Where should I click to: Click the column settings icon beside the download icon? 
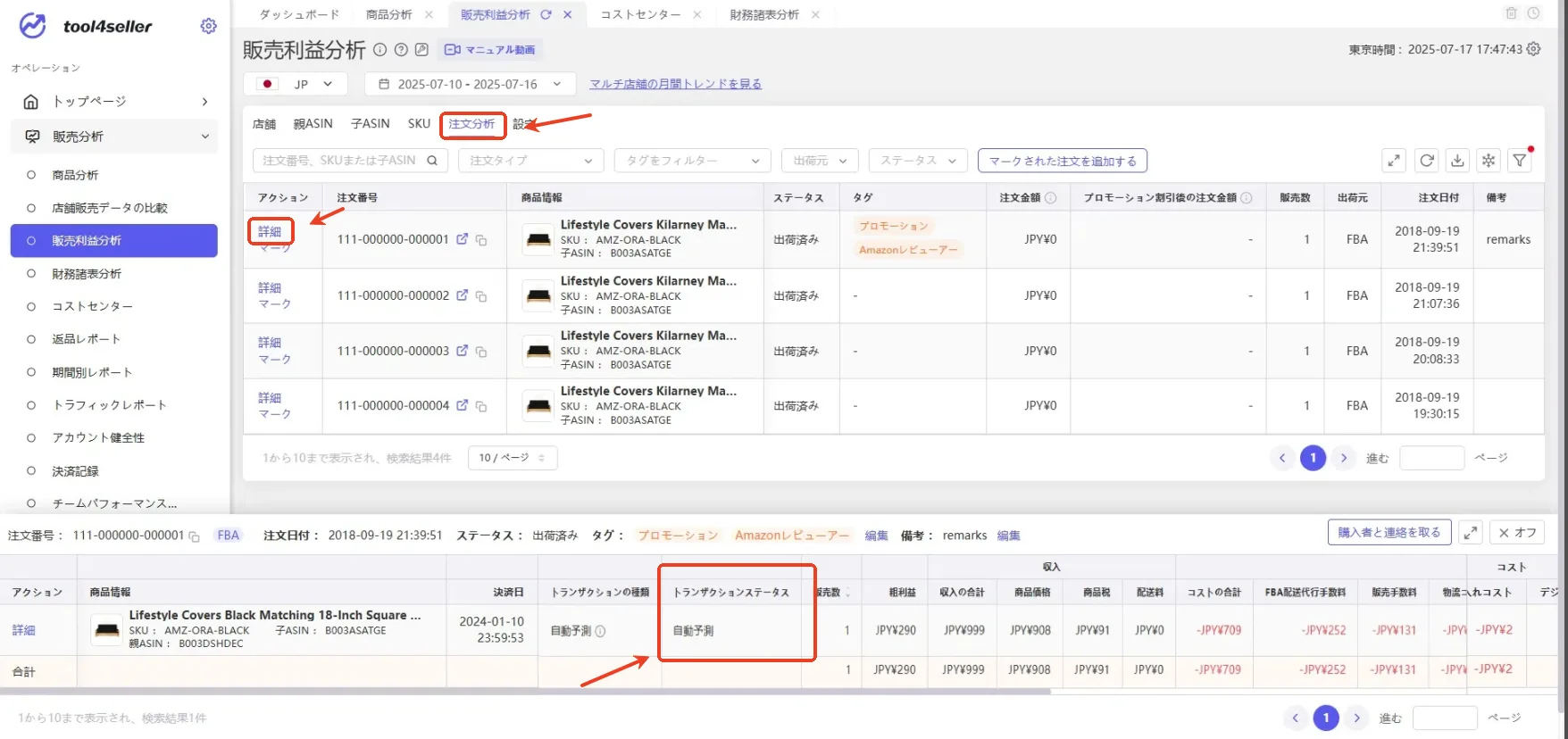click(1489, 161)
